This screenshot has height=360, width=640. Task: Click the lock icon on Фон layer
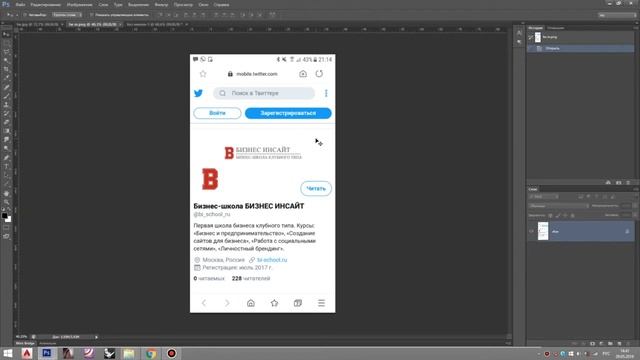pyautogui.click(x=627, y=231)
